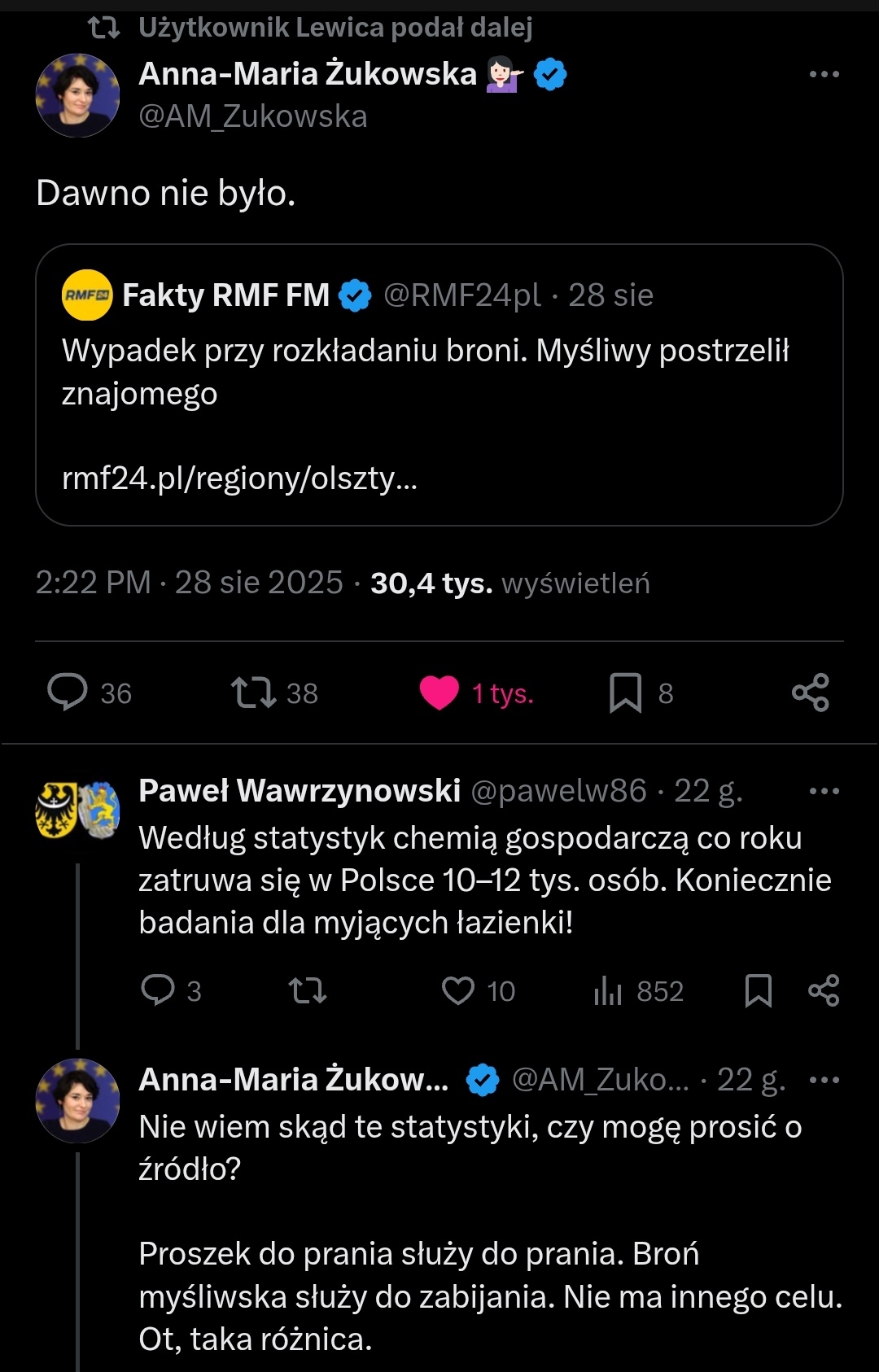Image resolution: width=879 pixels, height=1372 pixels.
Task: Bookmark Paweł Wawrzynowski's comment
Action: pyautogui.click(x=758, y=990)
